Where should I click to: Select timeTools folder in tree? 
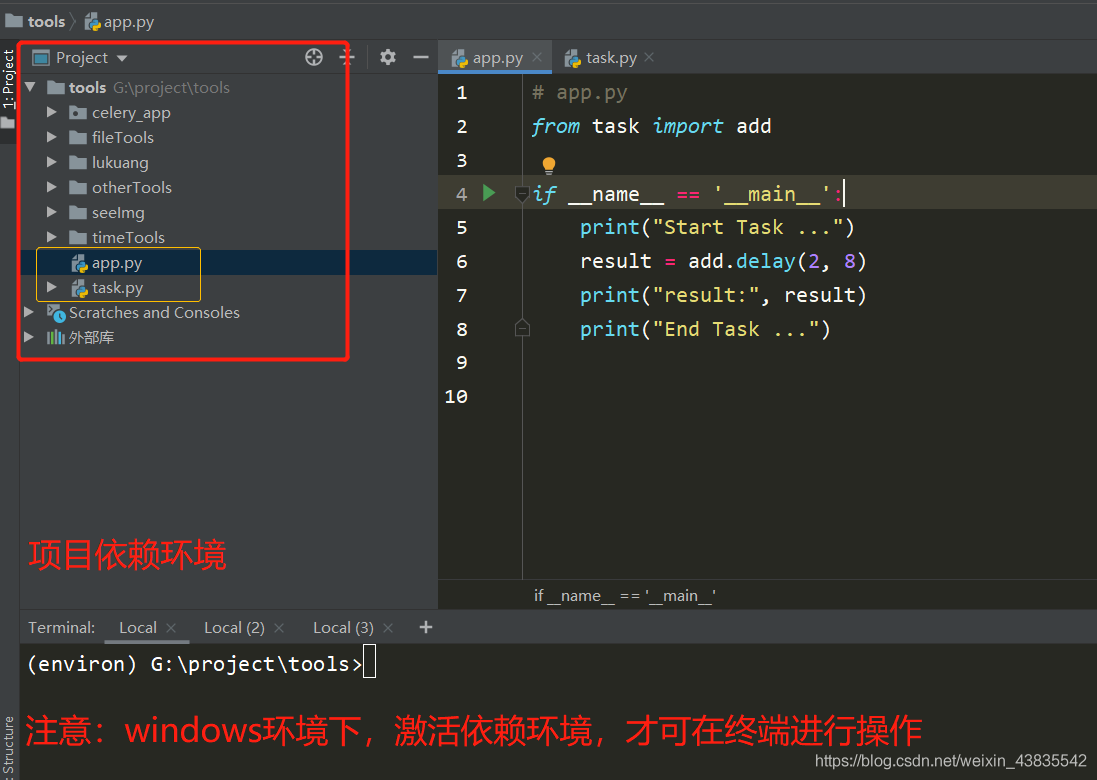pos(128,238)
